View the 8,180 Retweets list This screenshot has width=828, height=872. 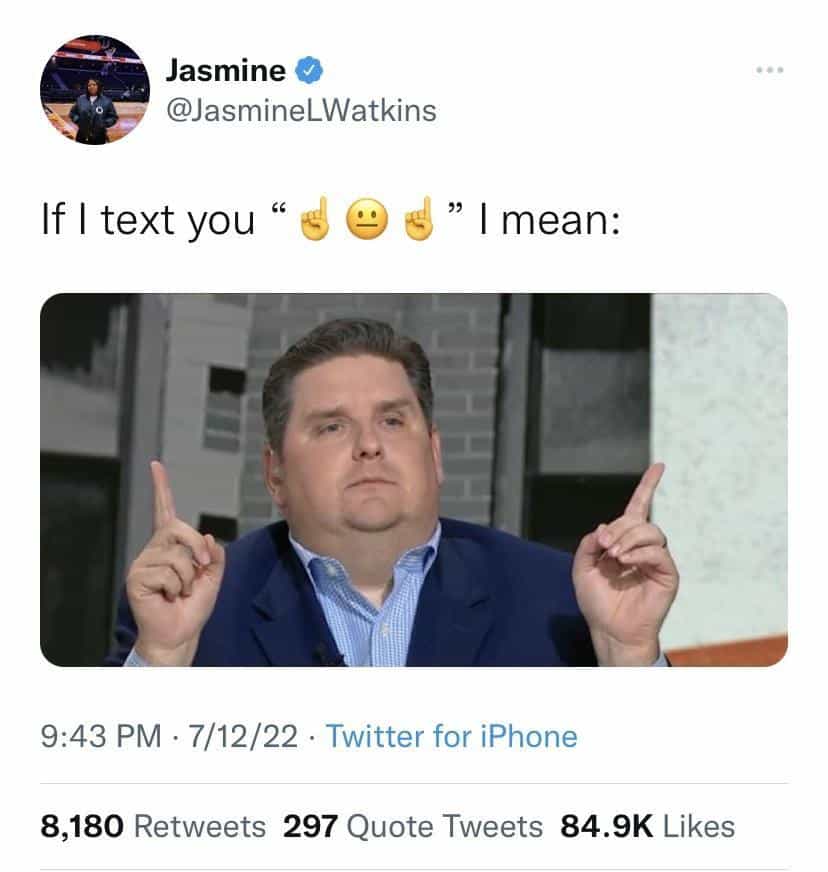[x=153, y=826]
